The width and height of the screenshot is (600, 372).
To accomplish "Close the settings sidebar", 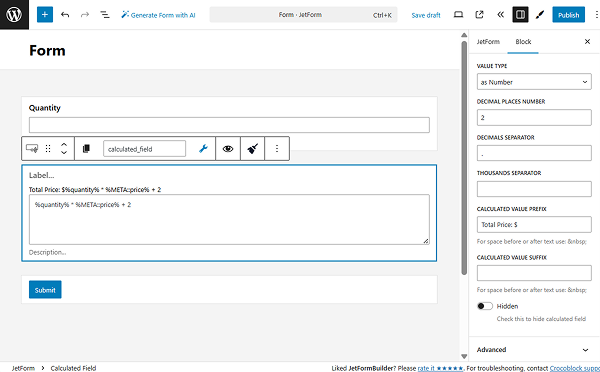I will [x=587, y=41].
